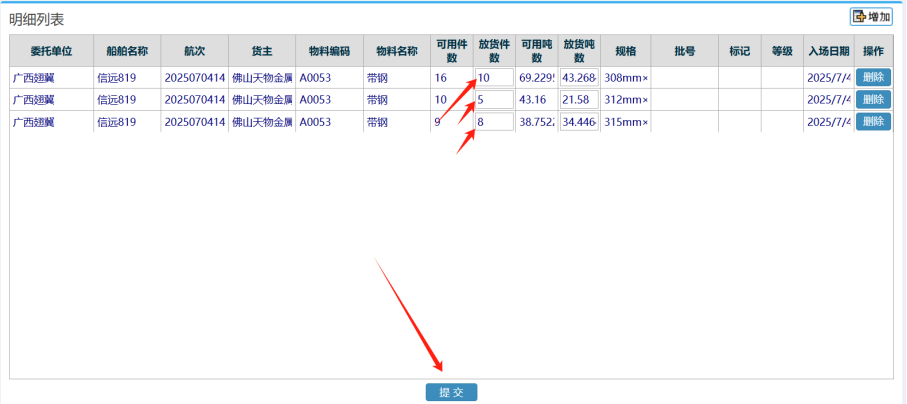907x404 pixels.
Task: Submit the form with 提交 button
Action: point(451,392)
